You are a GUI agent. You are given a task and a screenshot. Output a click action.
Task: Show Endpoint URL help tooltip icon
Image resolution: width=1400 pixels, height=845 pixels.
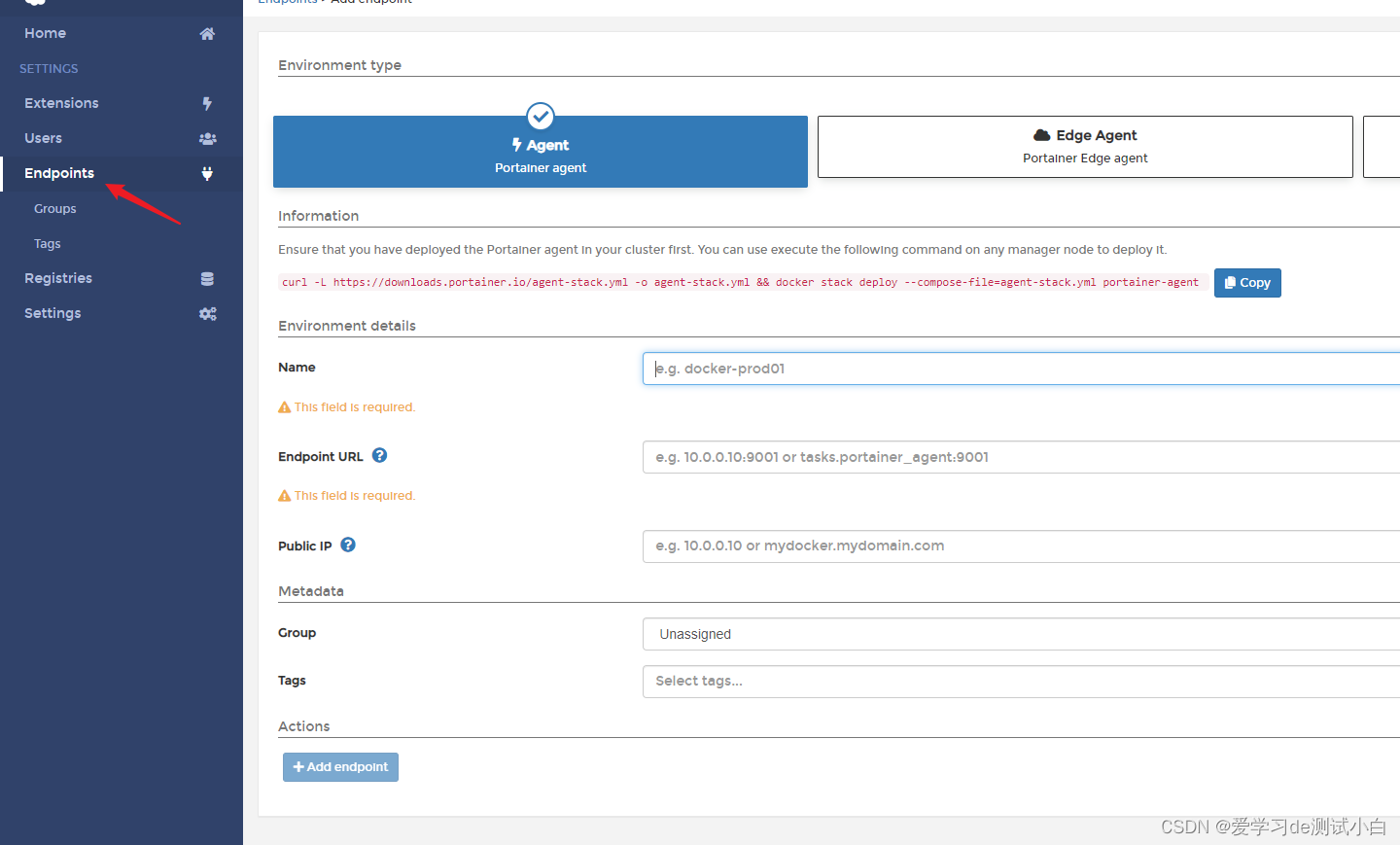(x=380, y=455)
